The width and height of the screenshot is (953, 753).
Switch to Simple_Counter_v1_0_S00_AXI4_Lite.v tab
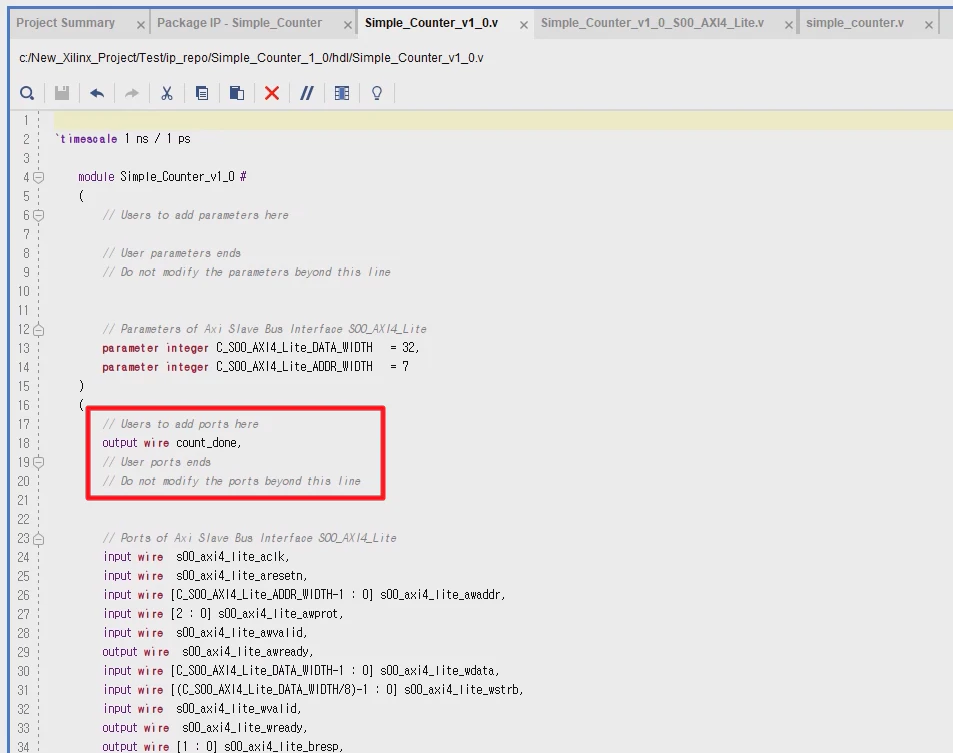652,23
